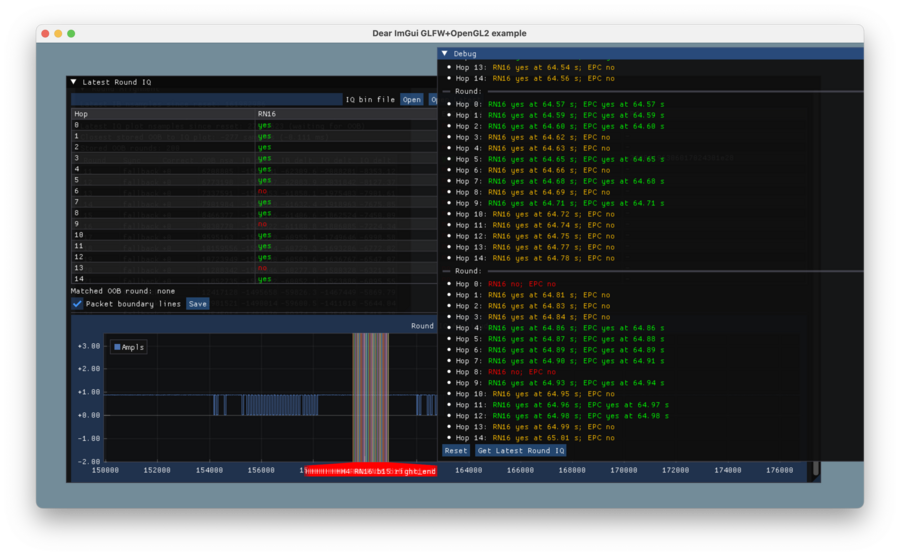Click the 'no' cell in Hop 13 row
The height and width of the screenshot is (556, 900).
262,268
